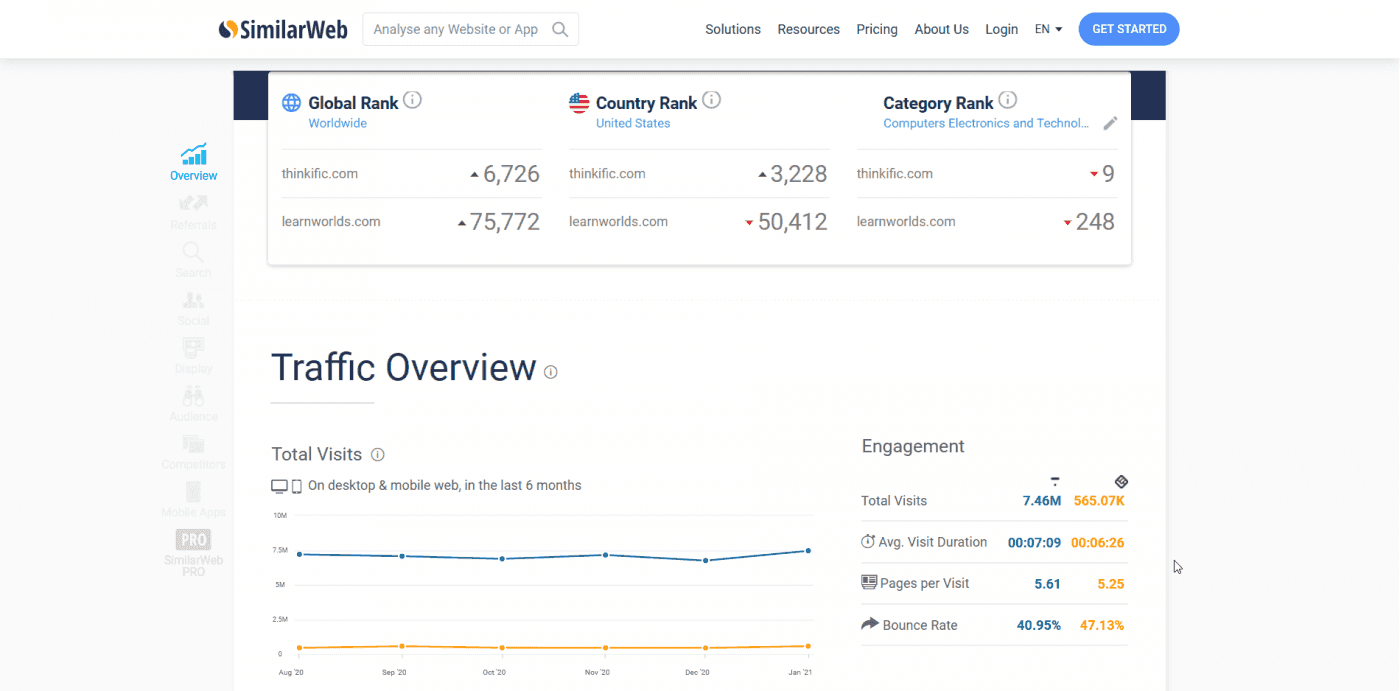Click the 7.46M total visits value
This screenshot has width=1400, height=691.
1042,501
